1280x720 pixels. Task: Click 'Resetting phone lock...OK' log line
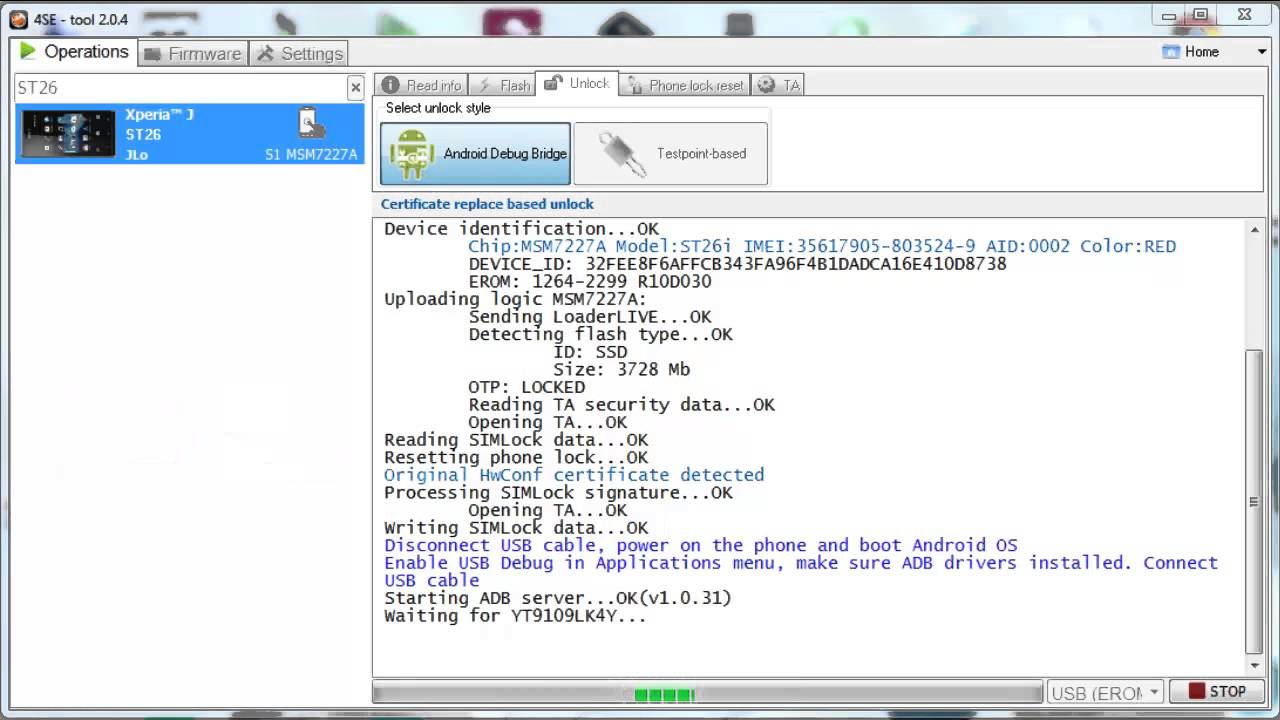(516, 458)
